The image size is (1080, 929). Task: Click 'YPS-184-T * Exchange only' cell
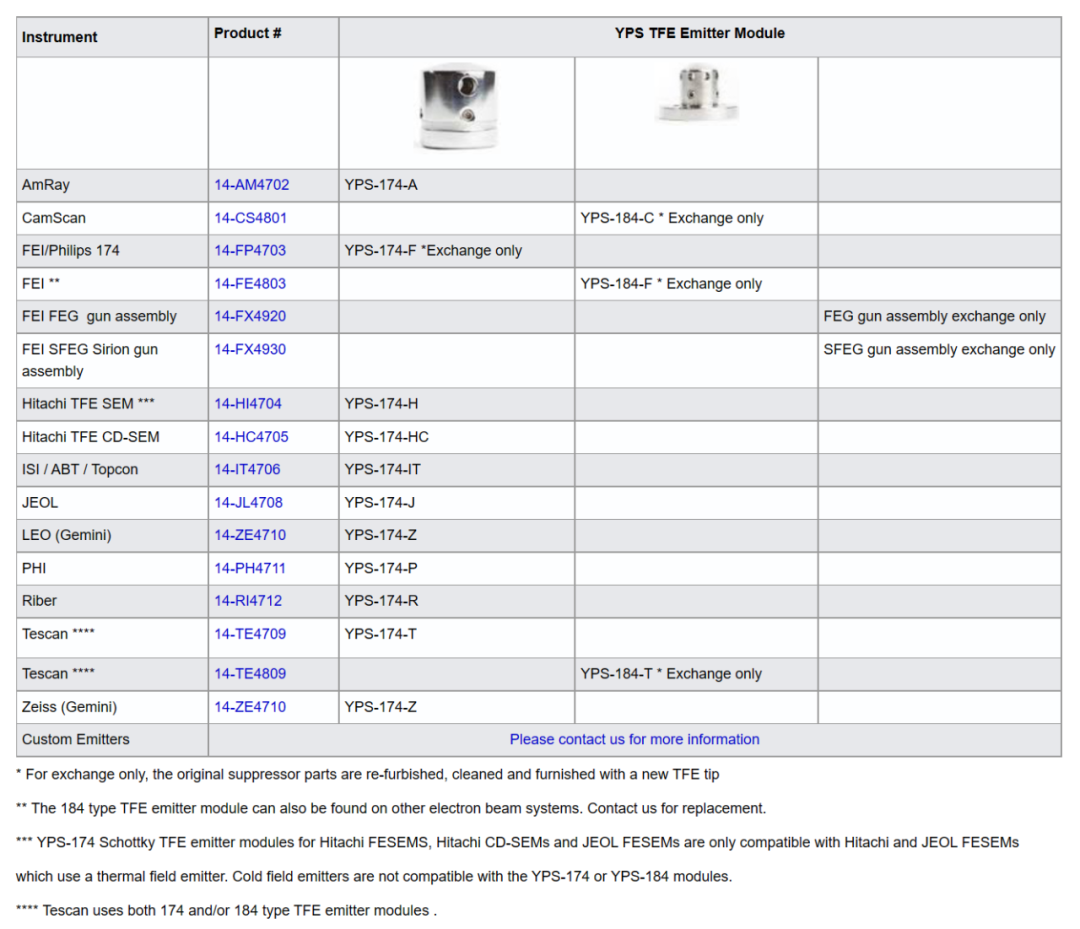pos(696,674)
